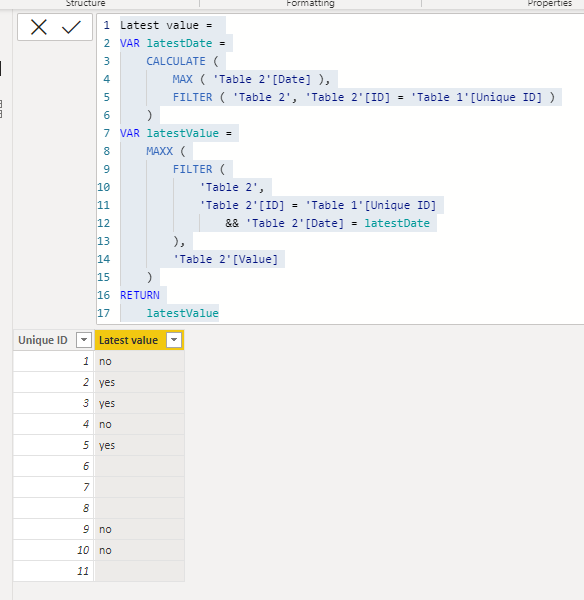Screen dimensions: 584x600
Task: Place cursor on 'Latest value =' line
Action: point(166,25)
